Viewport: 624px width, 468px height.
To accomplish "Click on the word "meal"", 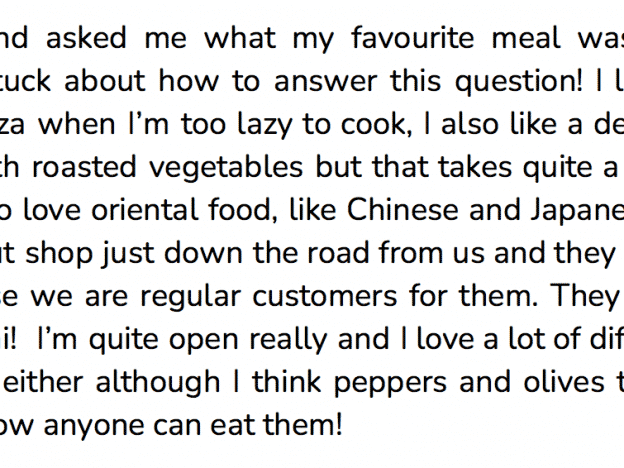I will pyautogui.click(x=526, y=38).
